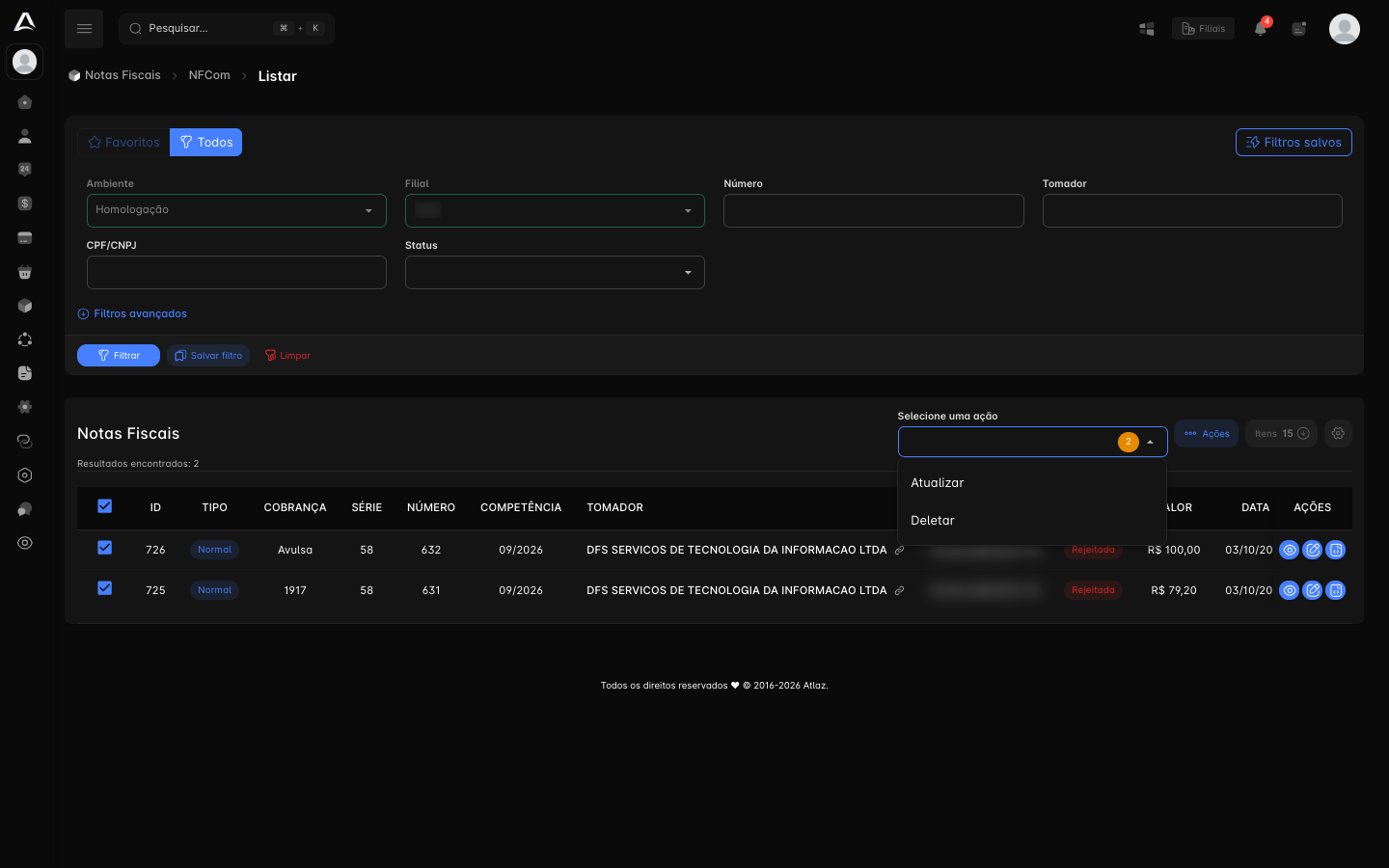This screenshot has height=868, width=1389.
Task: Open the credit card sidebar icon
Action: 25,238
